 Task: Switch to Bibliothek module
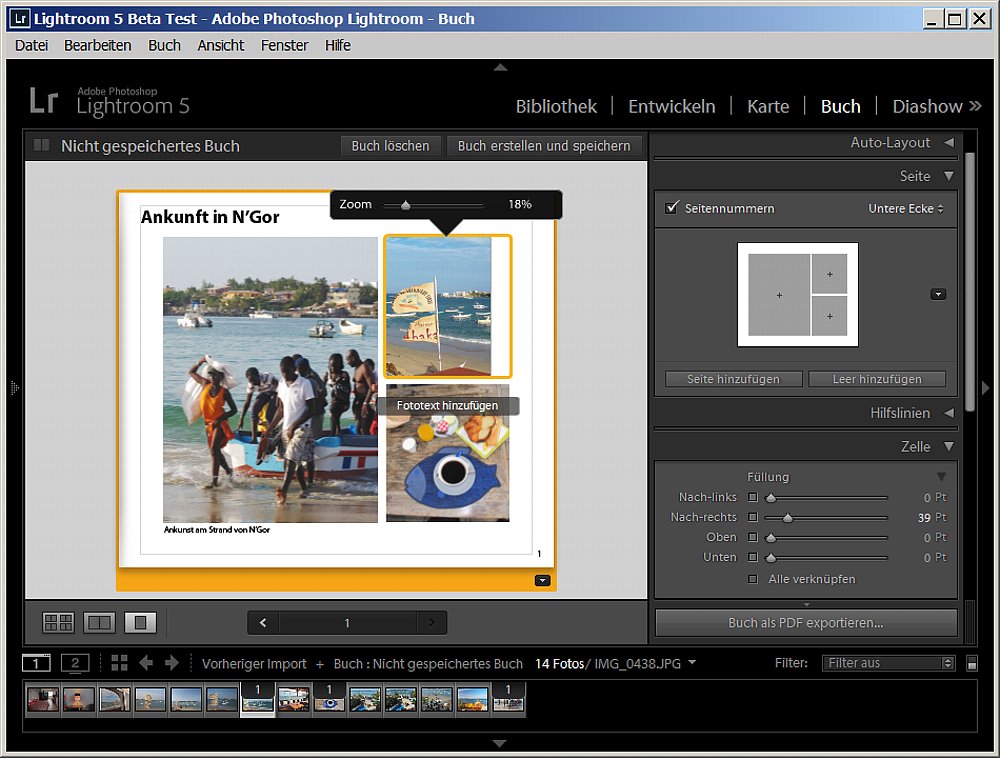point(556,106)
